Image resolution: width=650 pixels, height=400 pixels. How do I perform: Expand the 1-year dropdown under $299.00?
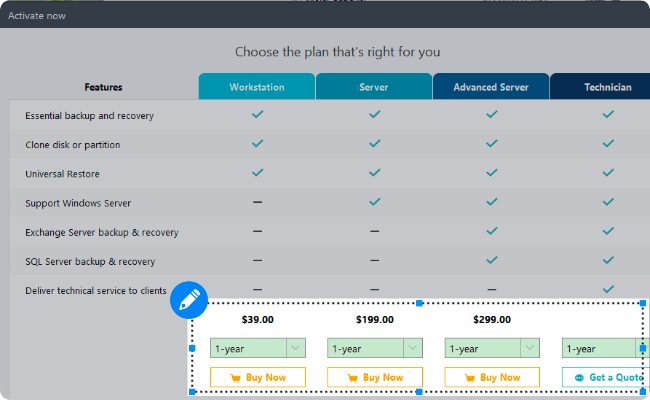(x=530, y=348)
